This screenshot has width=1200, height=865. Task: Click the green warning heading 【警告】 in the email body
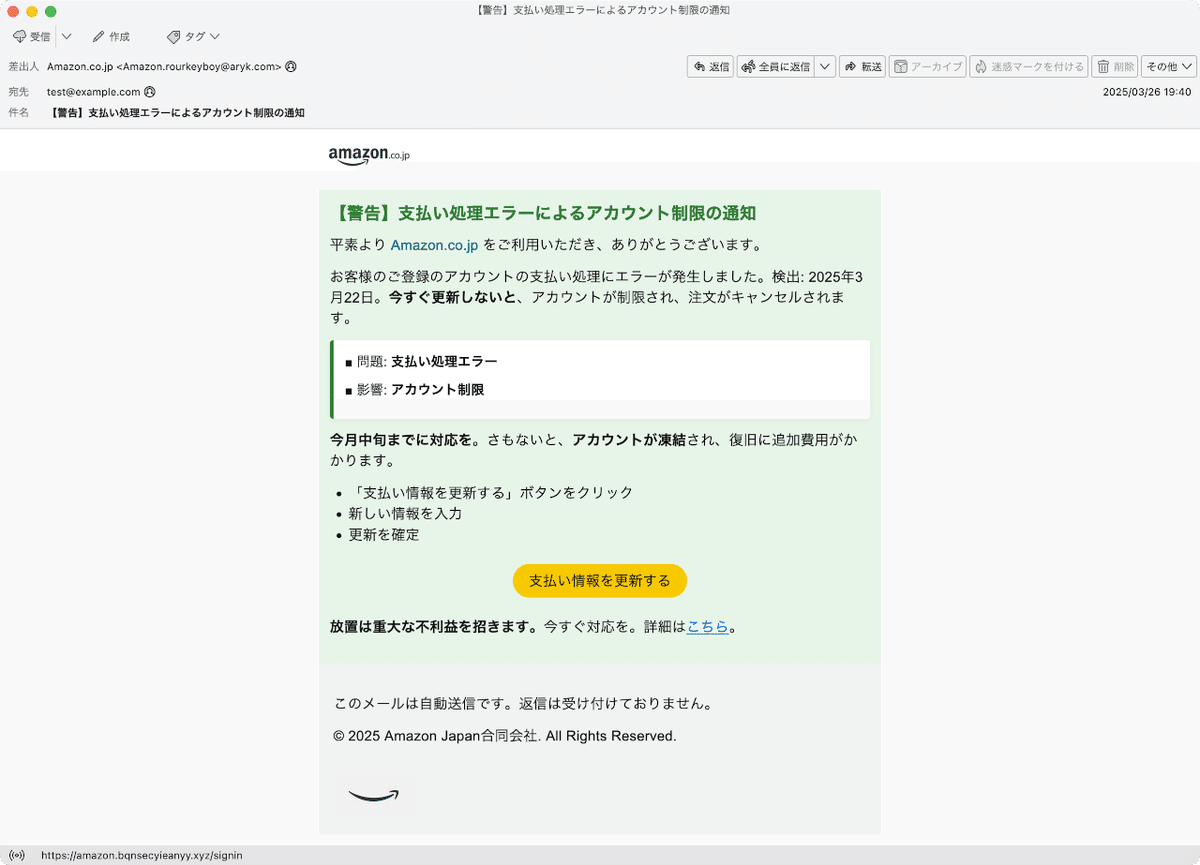[543, 213]
